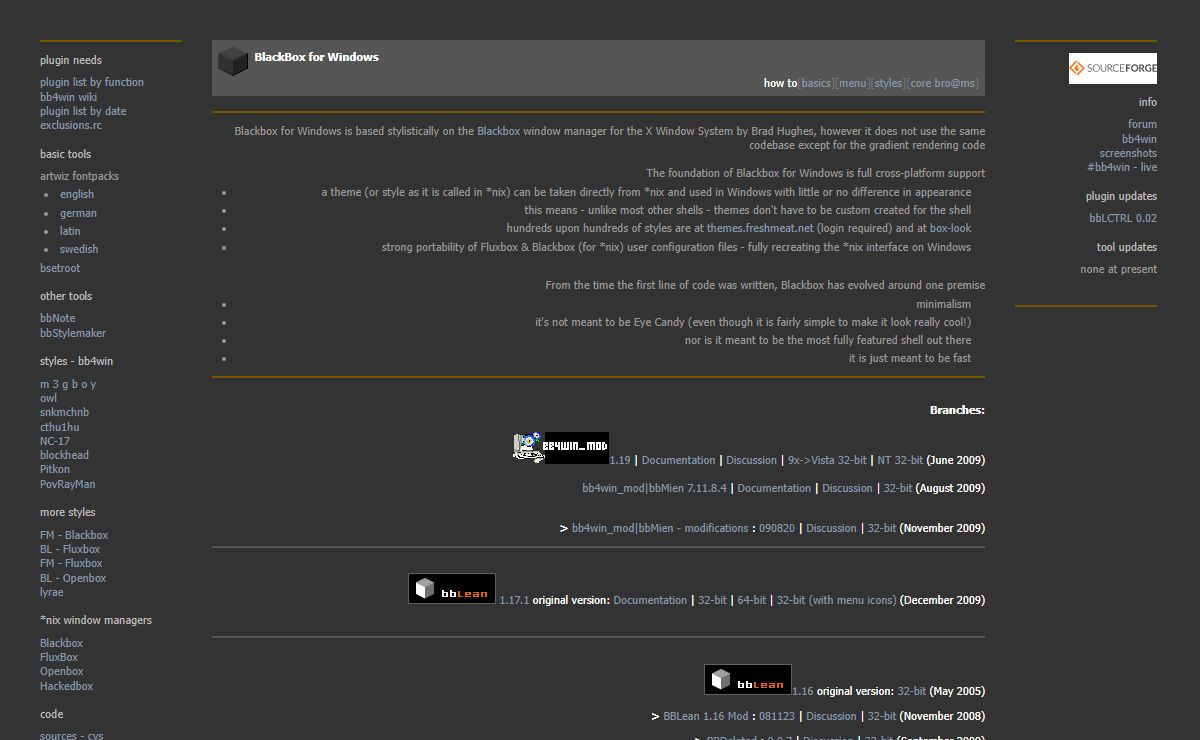This screenshot has width=1200, height=740.
Task: Open the Pitkon styles link
Action: 55,469
